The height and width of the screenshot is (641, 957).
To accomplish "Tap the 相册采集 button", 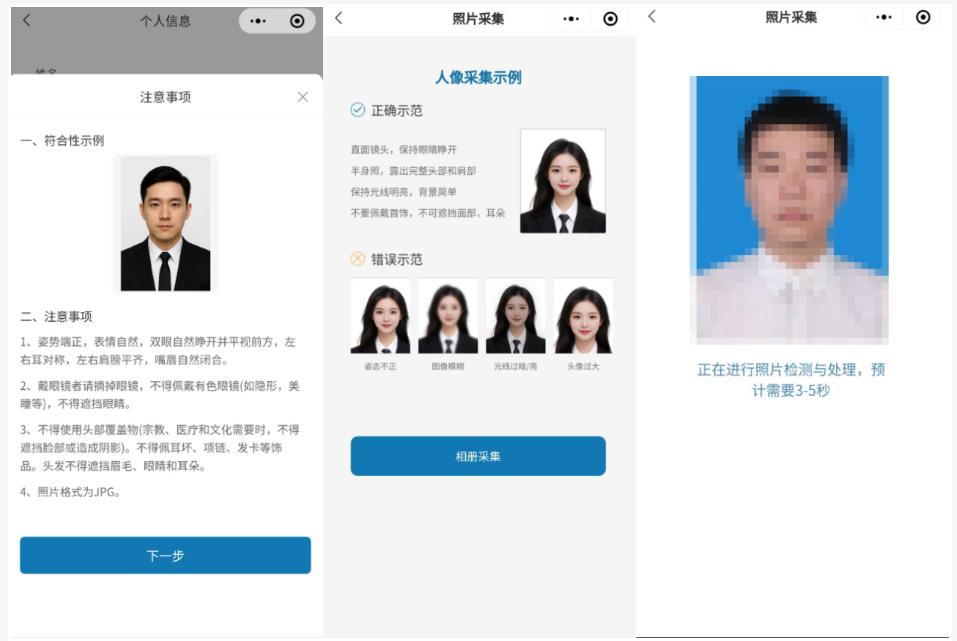I will click(479, 454).
